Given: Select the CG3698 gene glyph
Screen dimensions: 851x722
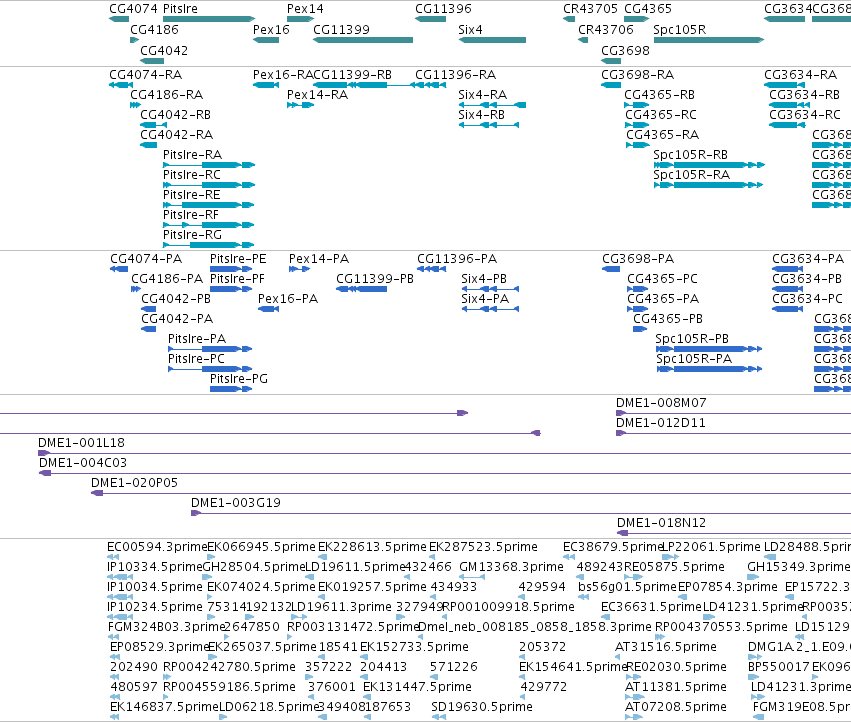Looking at the screenshot, I should [x=611, y=61].
